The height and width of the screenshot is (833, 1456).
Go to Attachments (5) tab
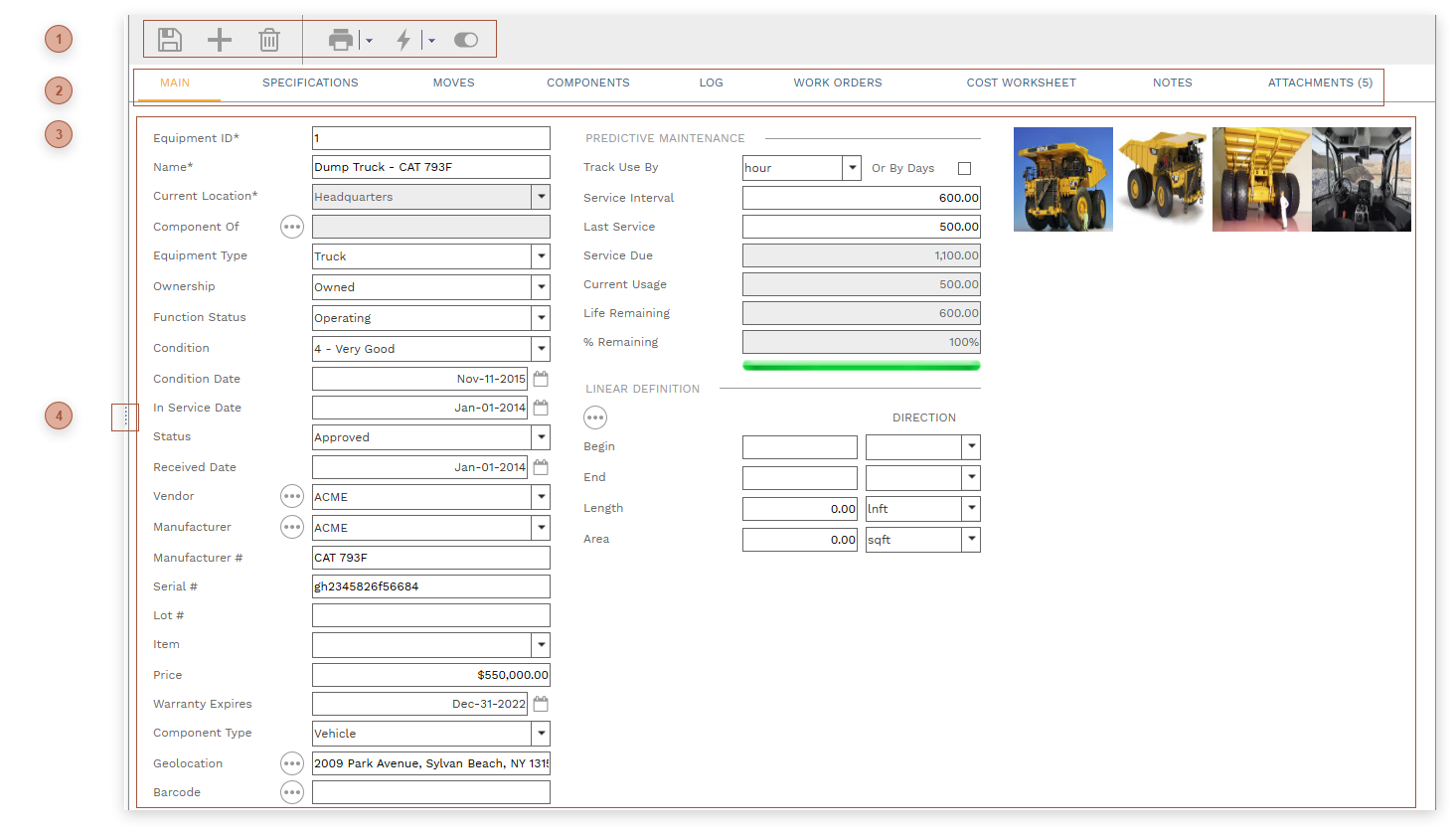click(x=1319, y=83)
